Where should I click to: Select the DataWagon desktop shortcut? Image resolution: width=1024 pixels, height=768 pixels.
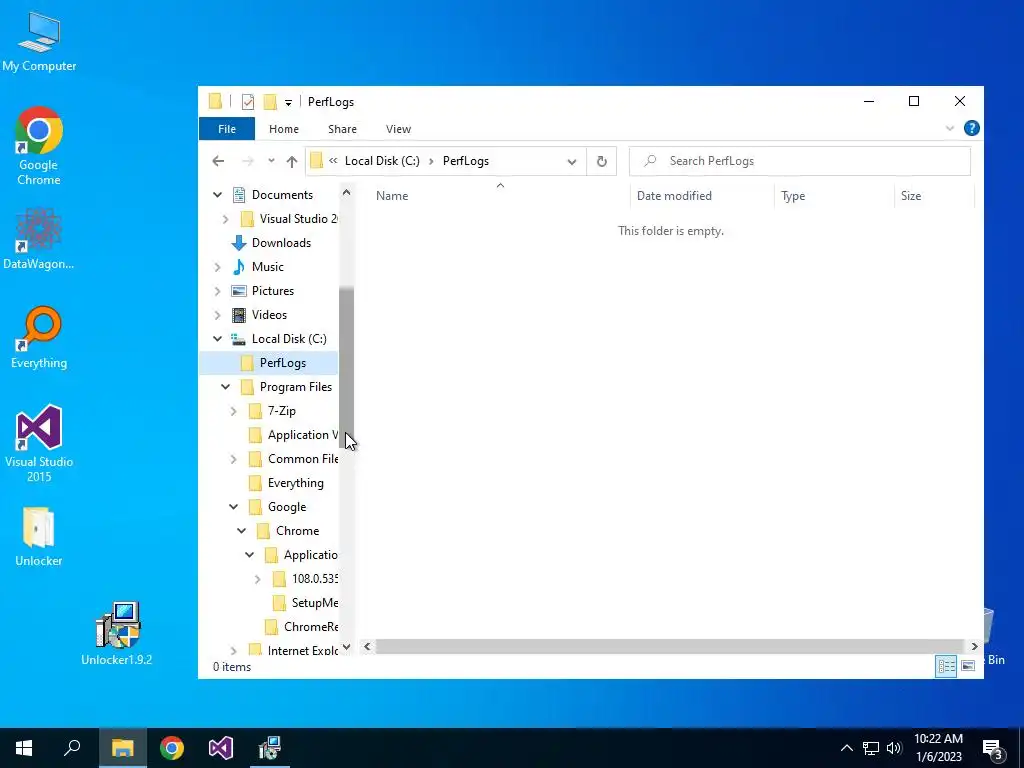coord(39,238)
